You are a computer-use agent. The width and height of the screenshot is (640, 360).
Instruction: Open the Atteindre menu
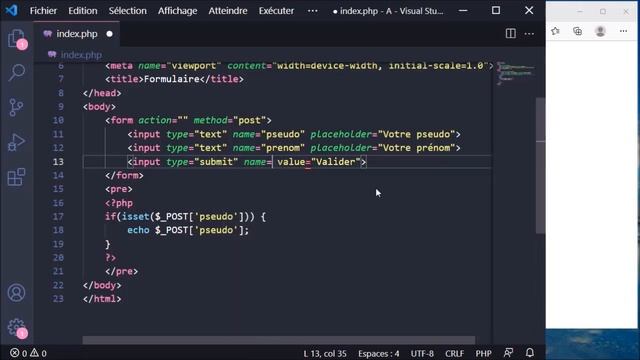[228, 11]
